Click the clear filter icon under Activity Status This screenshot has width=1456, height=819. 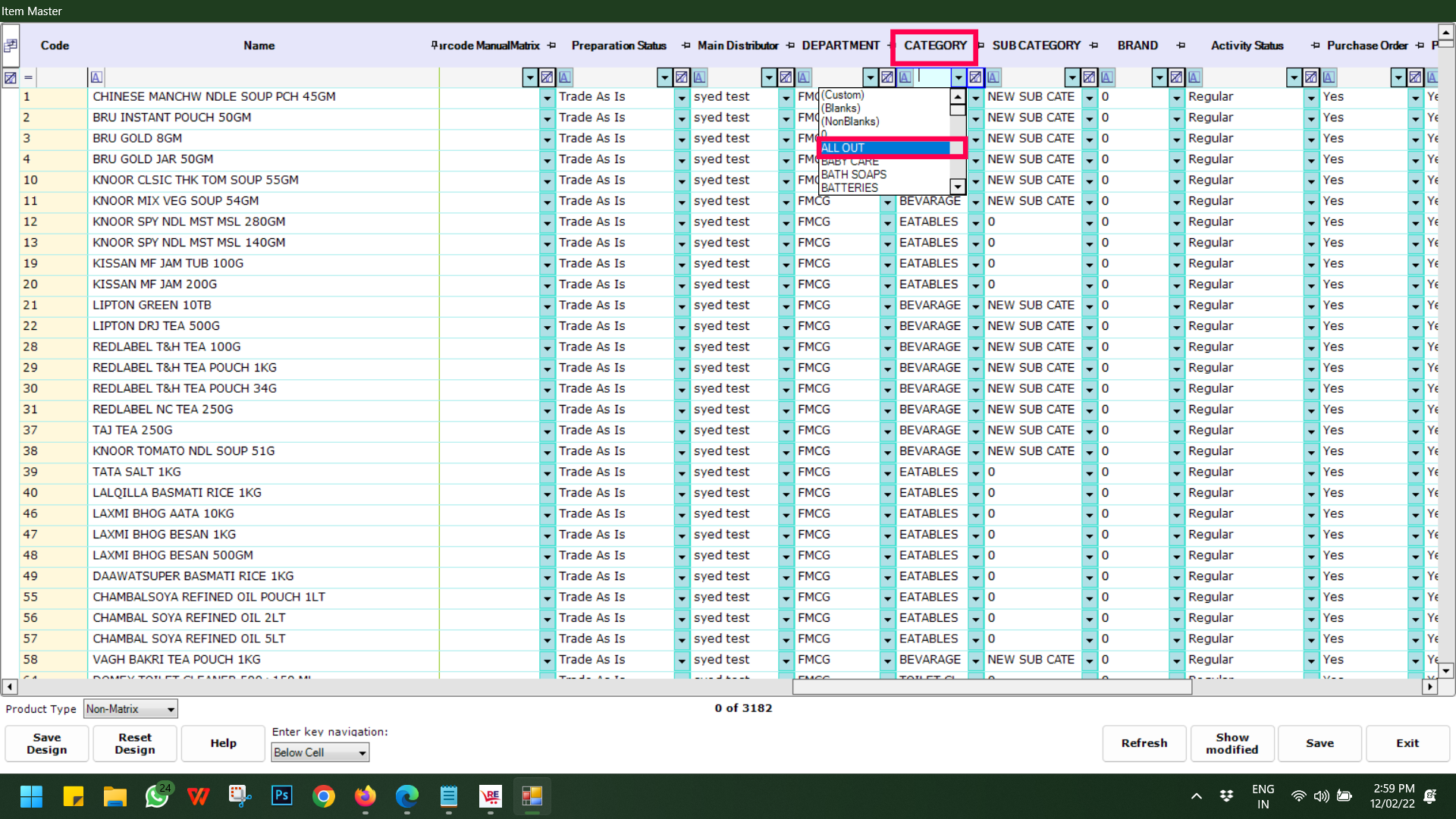(1310, 77)
